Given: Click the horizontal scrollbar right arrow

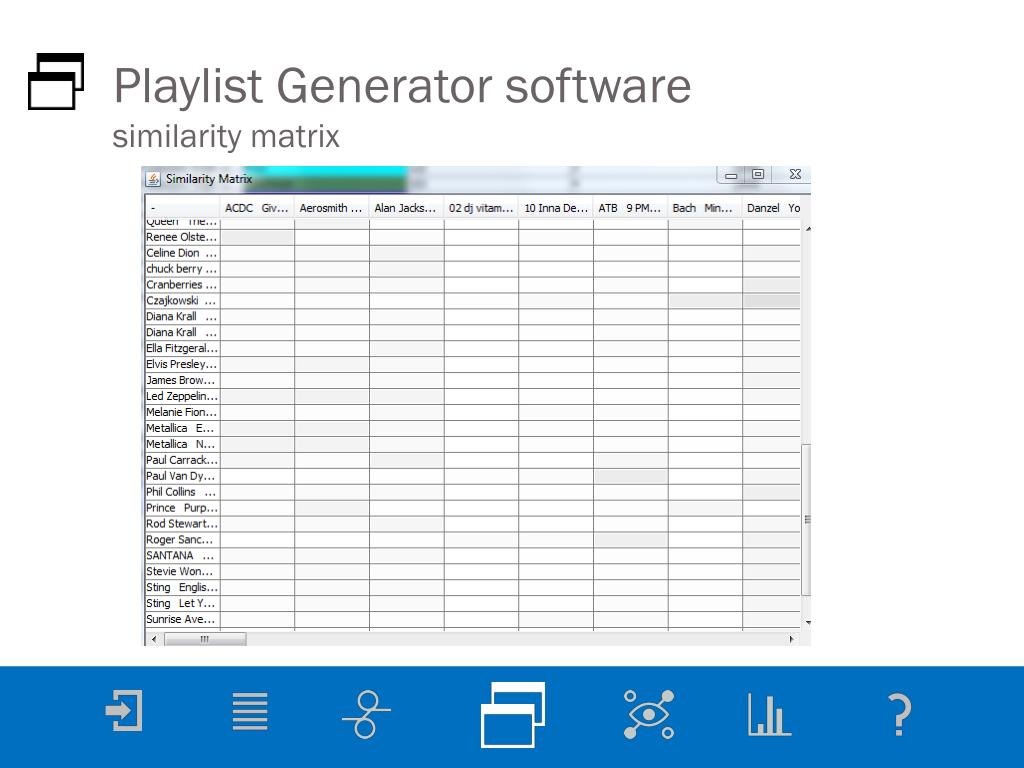Looking at the screenshot, I should [x=792, y=639].
